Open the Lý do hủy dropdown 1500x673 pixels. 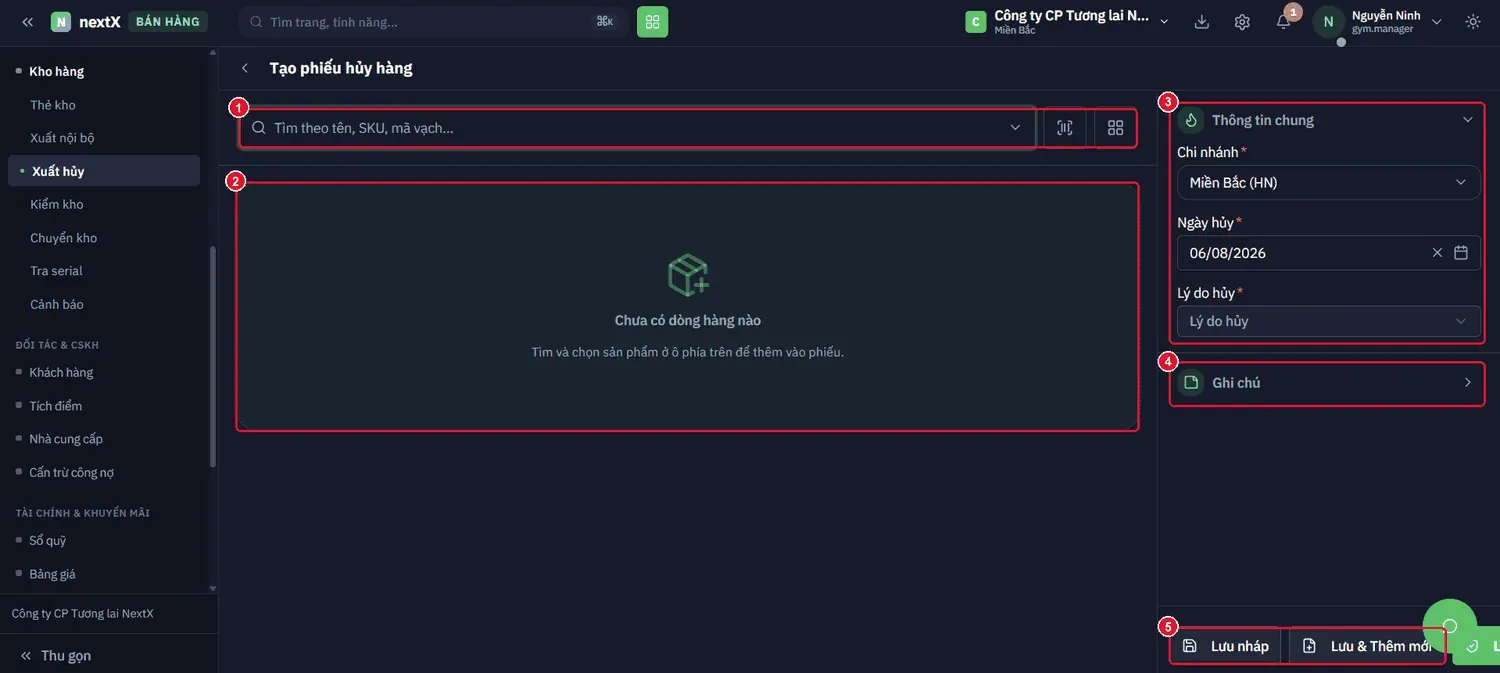(1328, 321)
